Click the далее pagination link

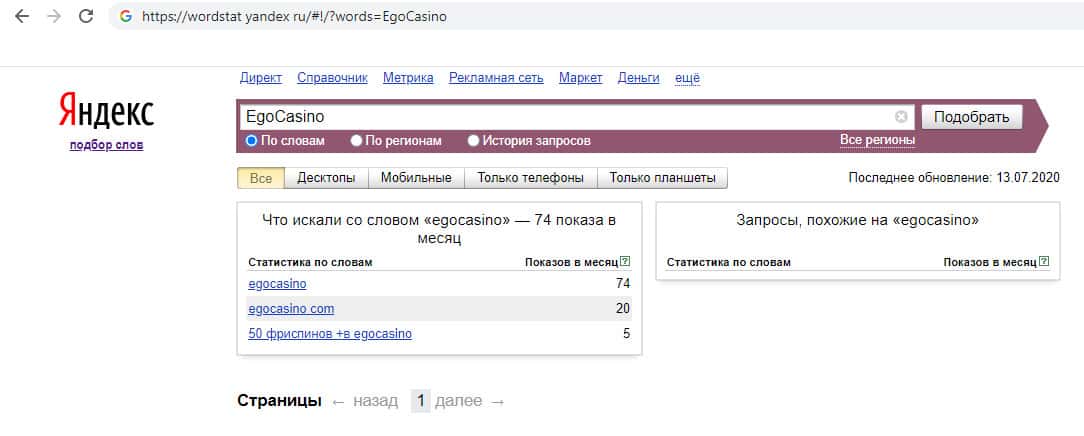[458, 401]
